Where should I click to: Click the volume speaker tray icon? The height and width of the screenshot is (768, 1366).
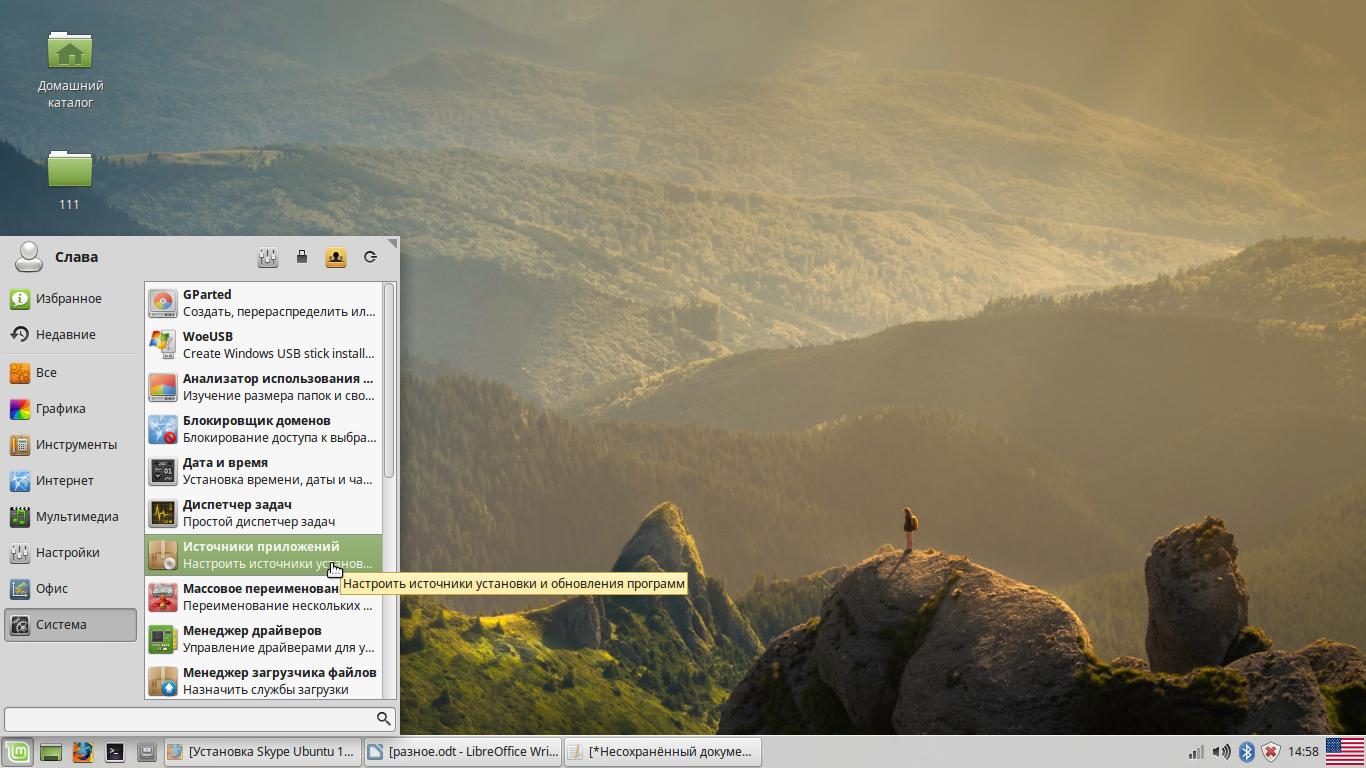1221,752
